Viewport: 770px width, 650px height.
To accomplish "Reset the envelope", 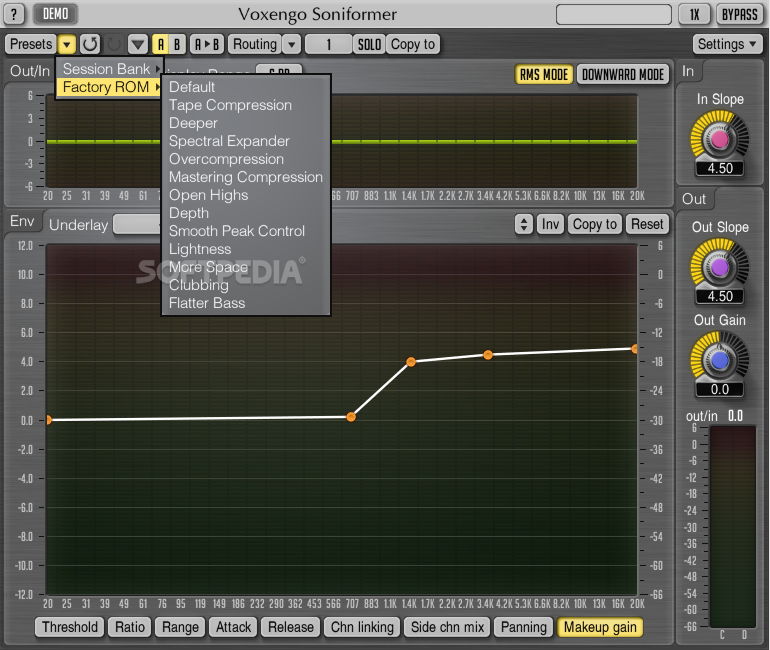I will (647, 224).
